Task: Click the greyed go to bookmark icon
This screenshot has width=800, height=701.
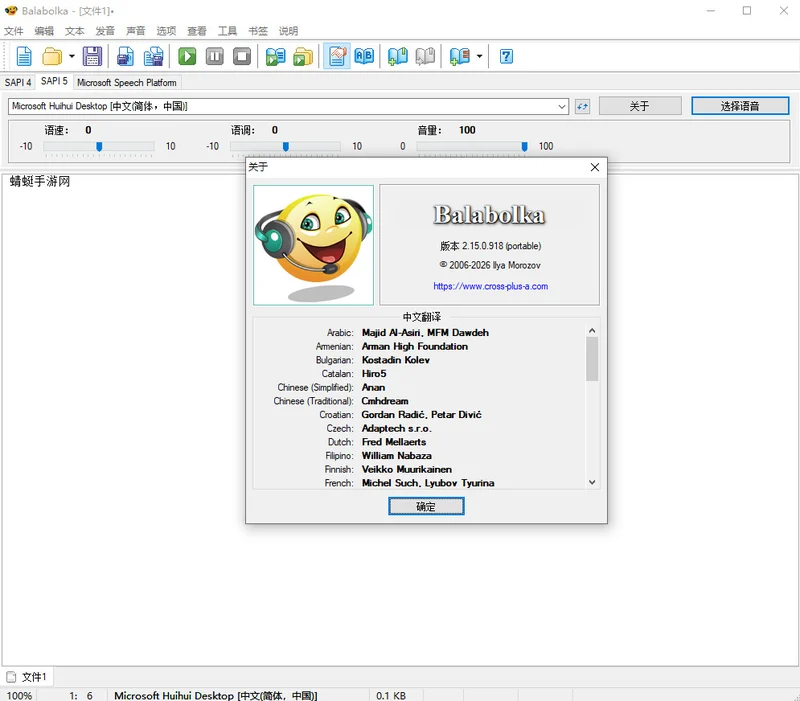Action: 425,56
